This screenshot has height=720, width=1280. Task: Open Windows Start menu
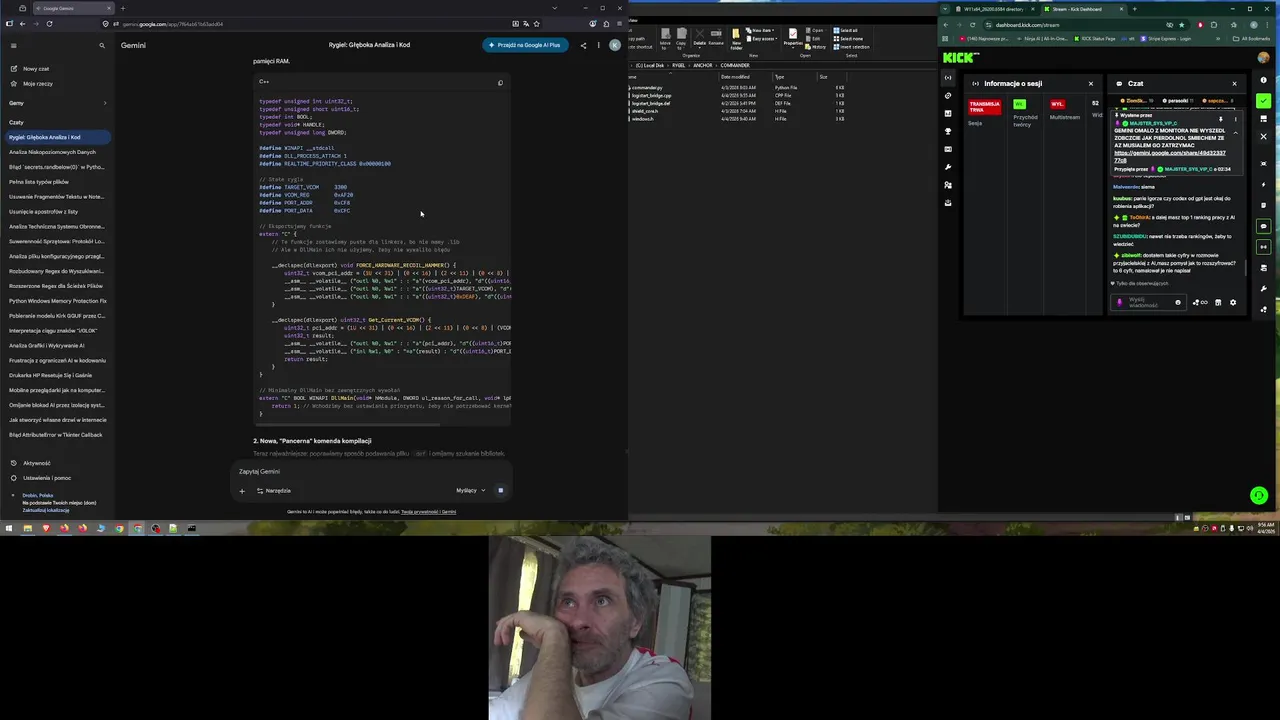[9, 528]
